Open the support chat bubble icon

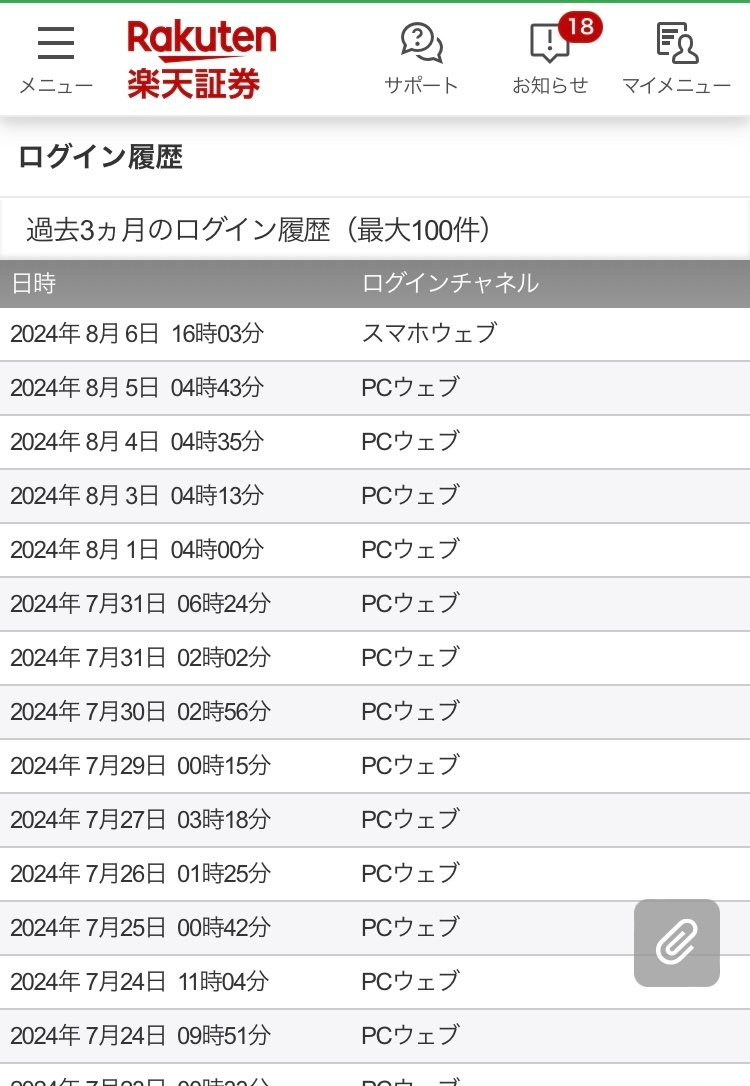coord(421,43)
